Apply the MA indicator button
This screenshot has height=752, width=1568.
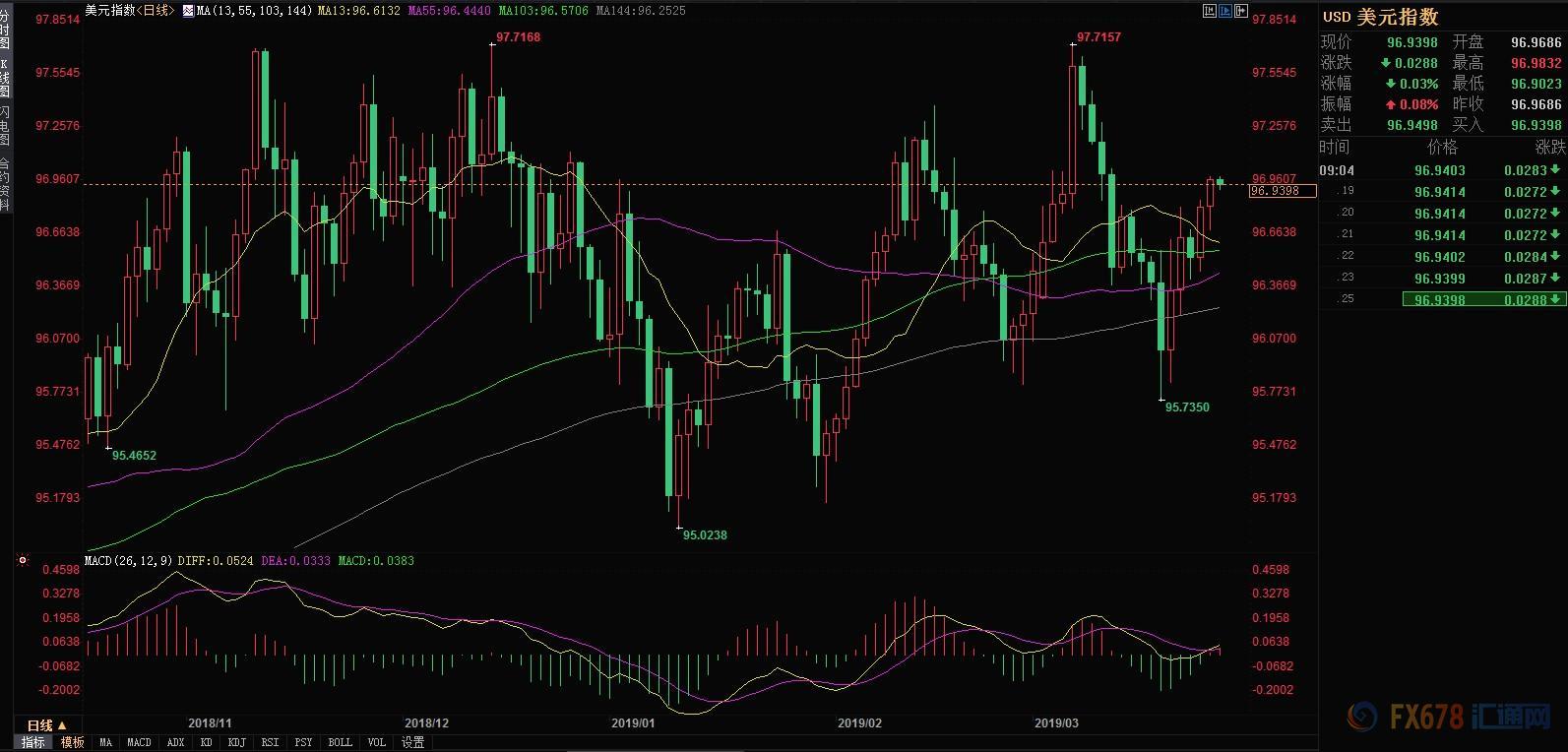coord(105,742)
